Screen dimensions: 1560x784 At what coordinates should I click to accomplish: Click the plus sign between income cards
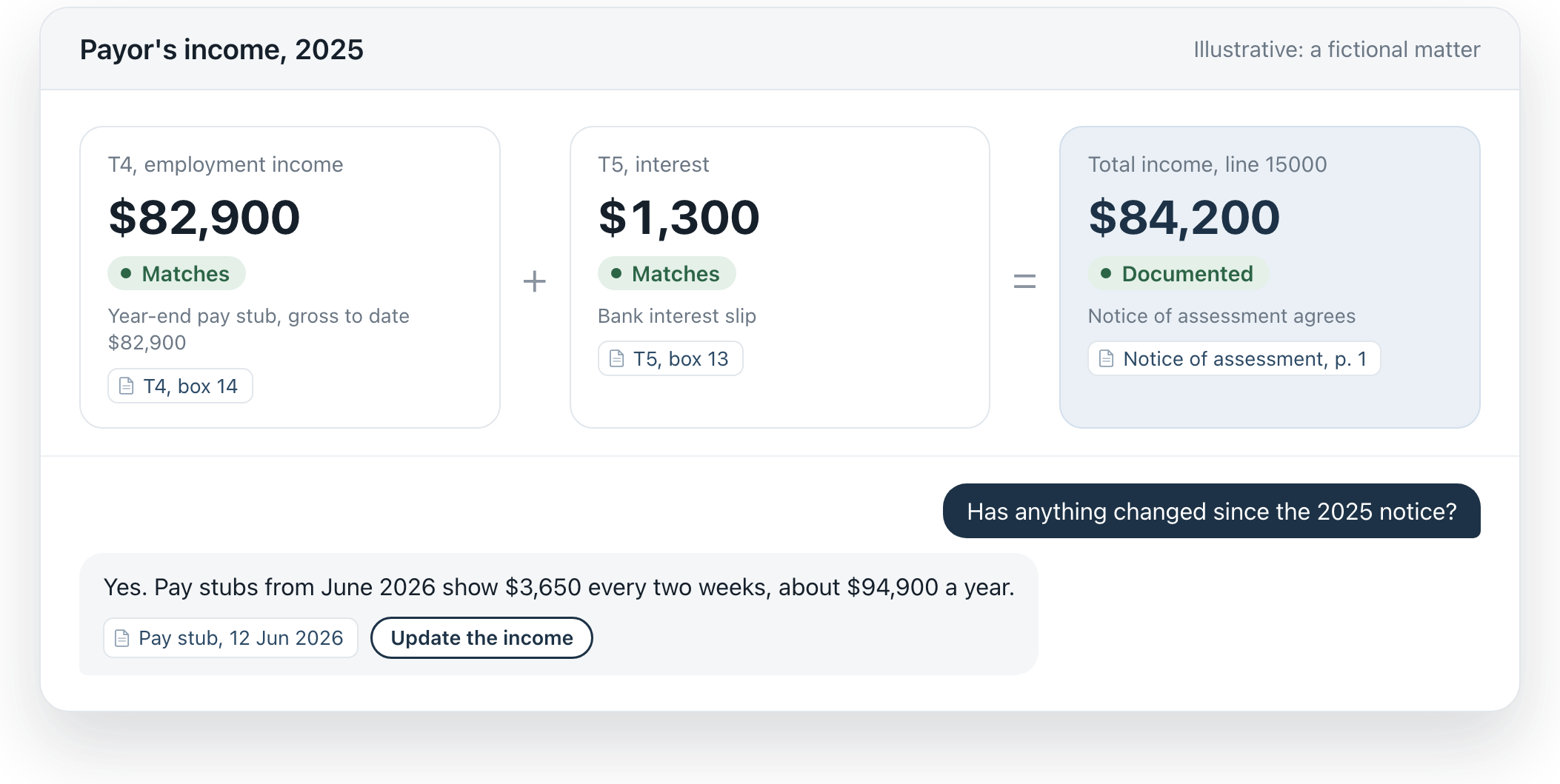[x=534, y=281]
